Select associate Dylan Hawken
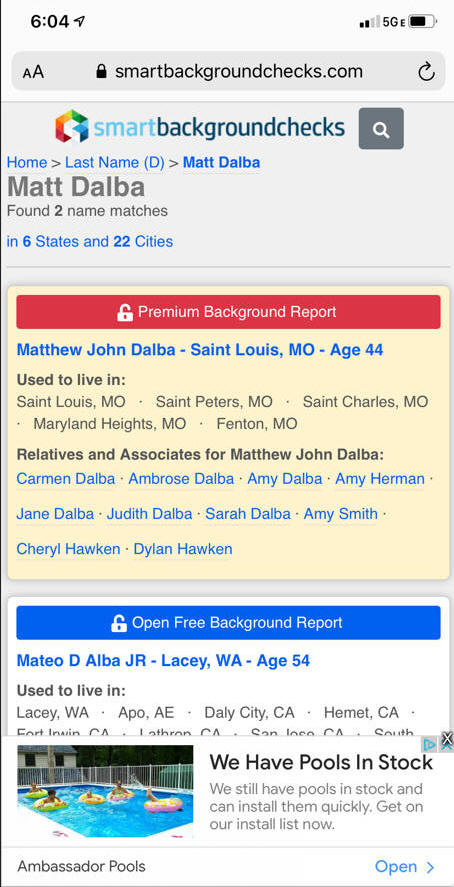454x887 pixels. pos(183,549)
